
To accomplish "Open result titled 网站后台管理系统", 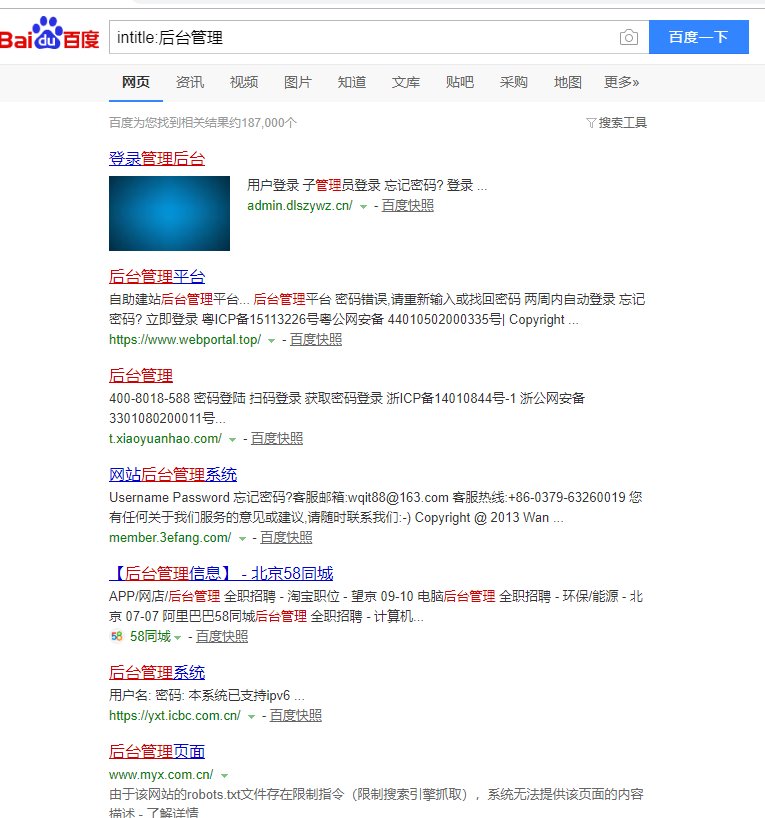I will coord(173,475).
